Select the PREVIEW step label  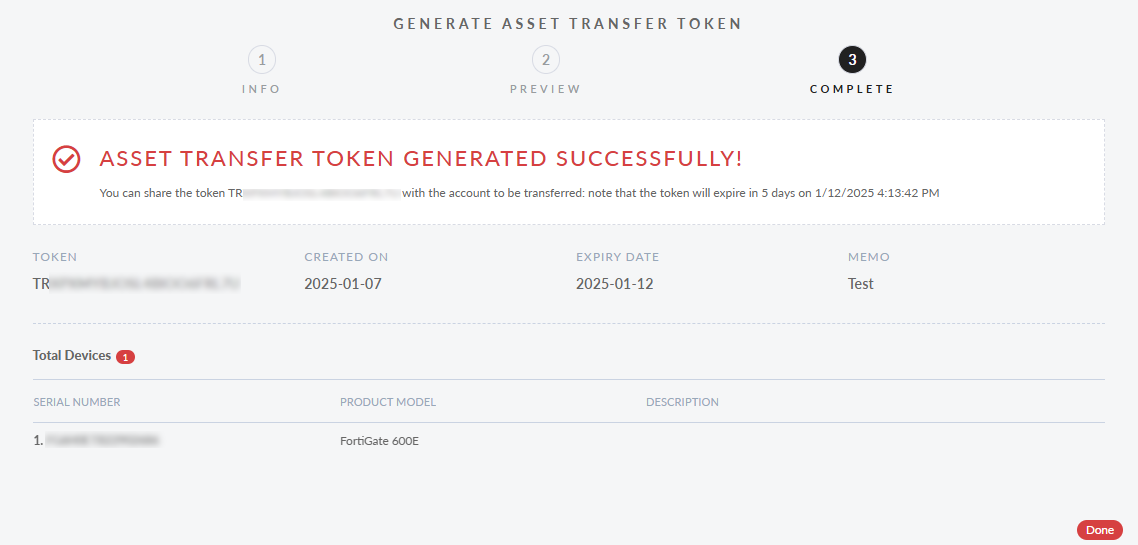coord(545,89)
